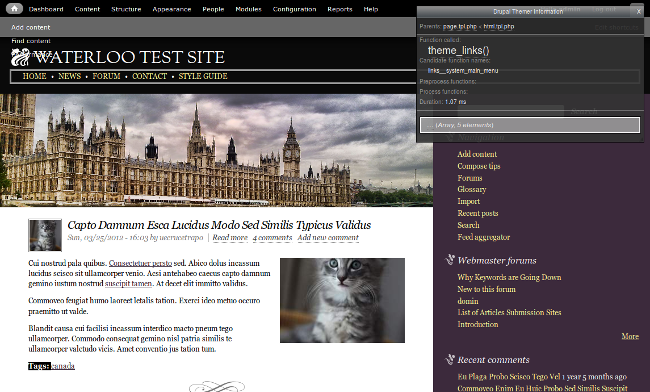
Task: Go to CONTACT in main menu
Action: click(x=149, y=76)
